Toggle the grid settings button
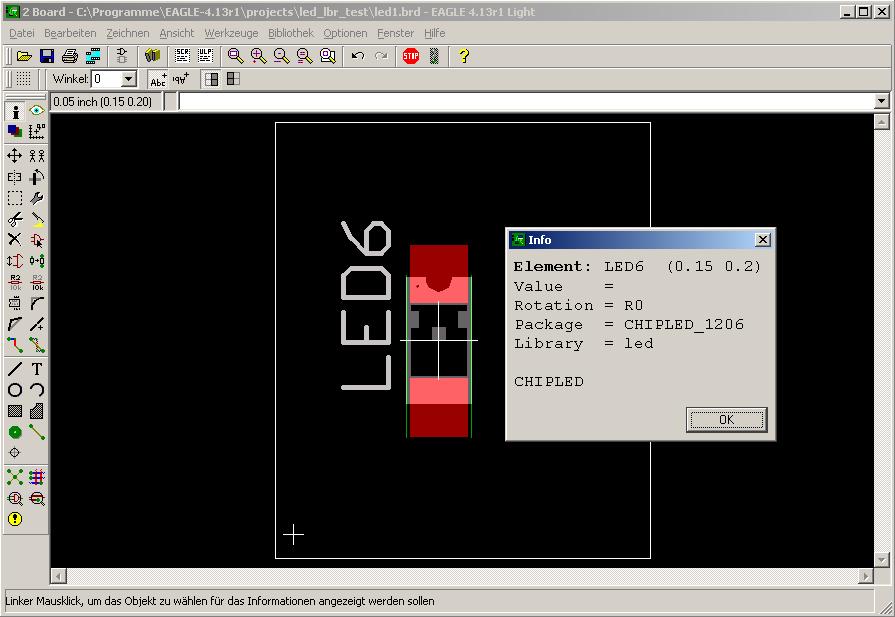This screenshot has width=895, height=617. tap(23, 79)
